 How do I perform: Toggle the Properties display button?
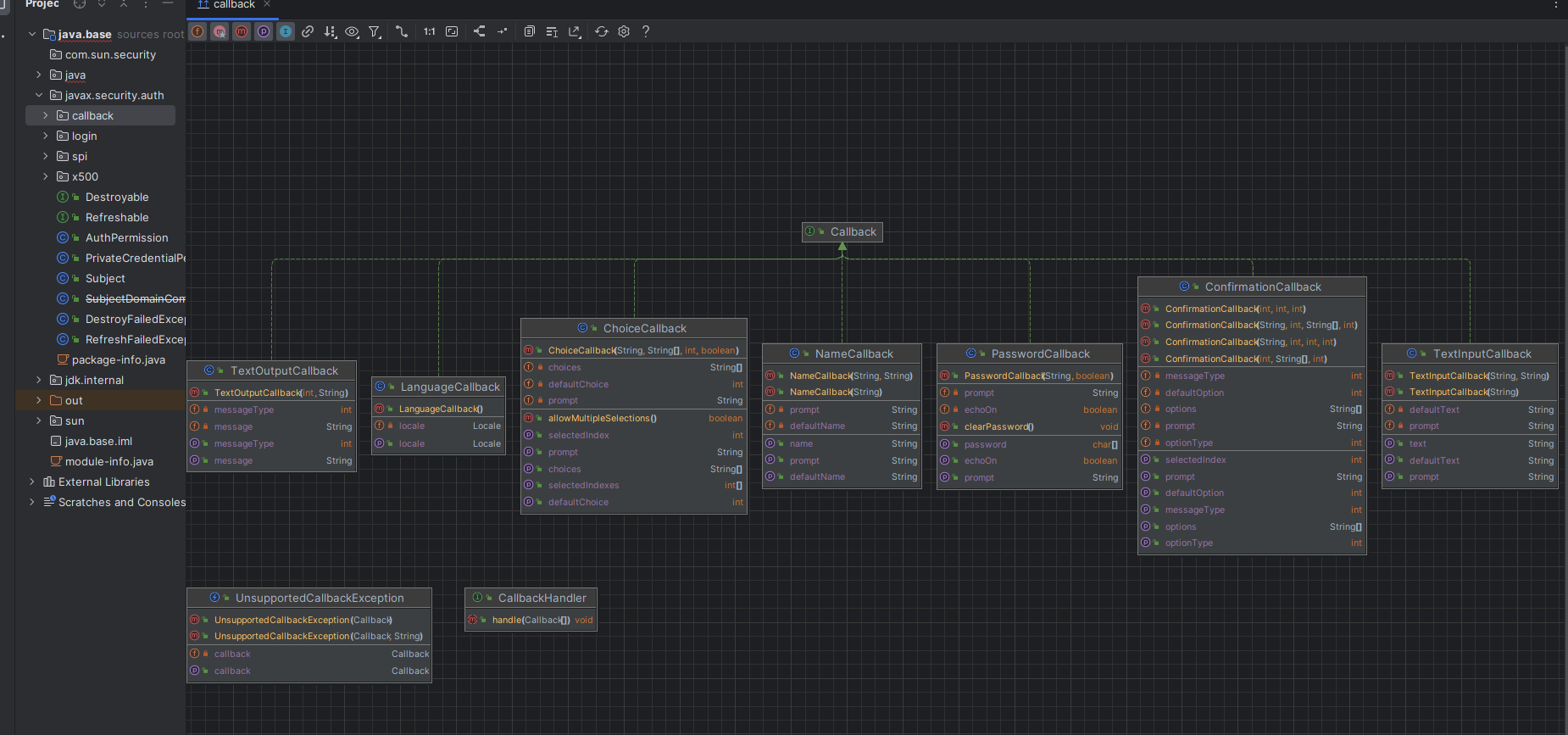click(264, 31)
